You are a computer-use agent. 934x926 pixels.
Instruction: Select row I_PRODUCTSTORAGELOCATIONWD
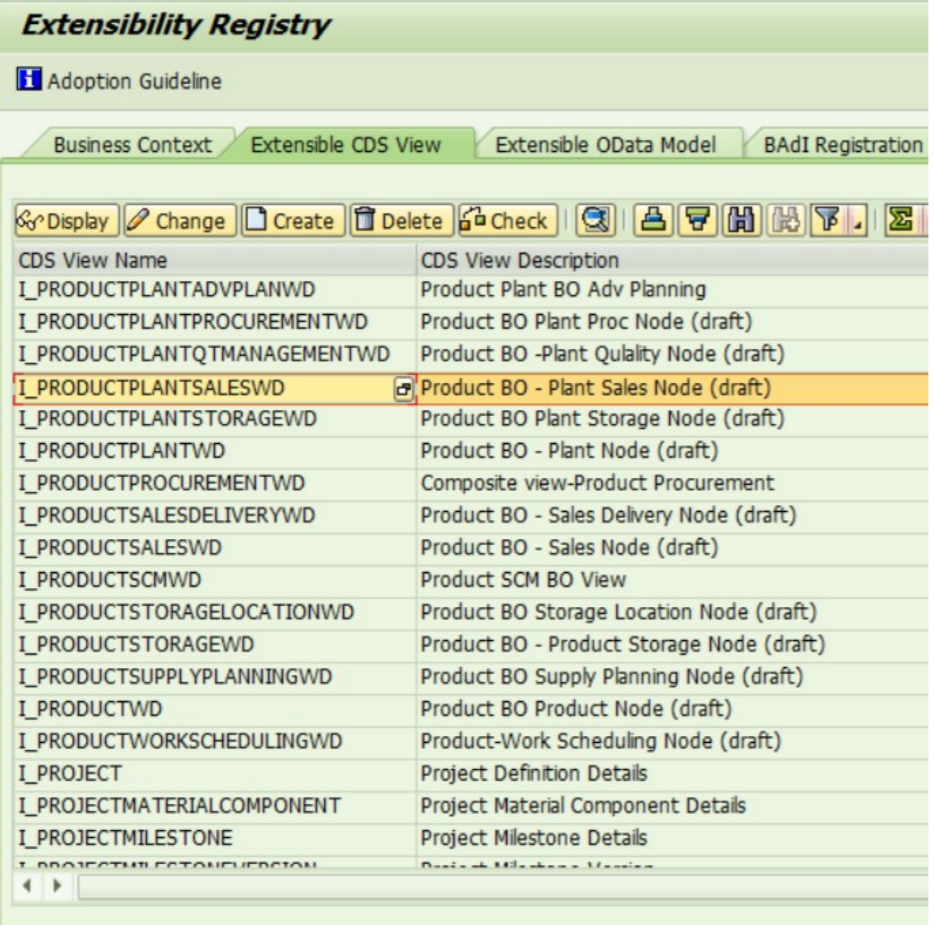pos(214,613)
